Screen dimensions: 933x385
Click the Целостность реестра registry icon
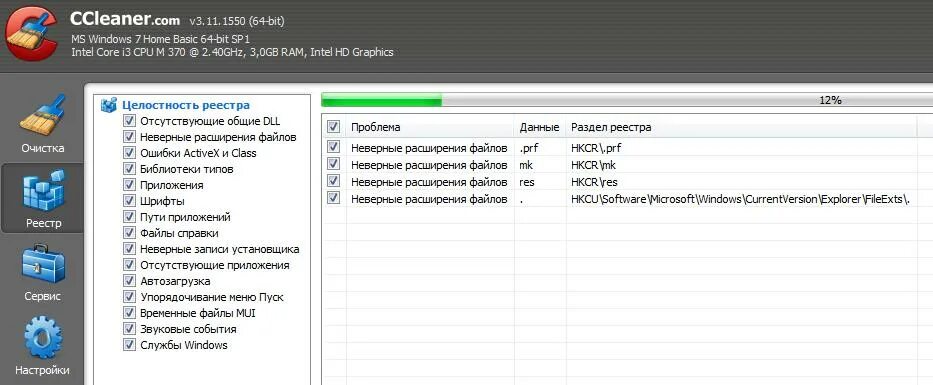[109, 105]
